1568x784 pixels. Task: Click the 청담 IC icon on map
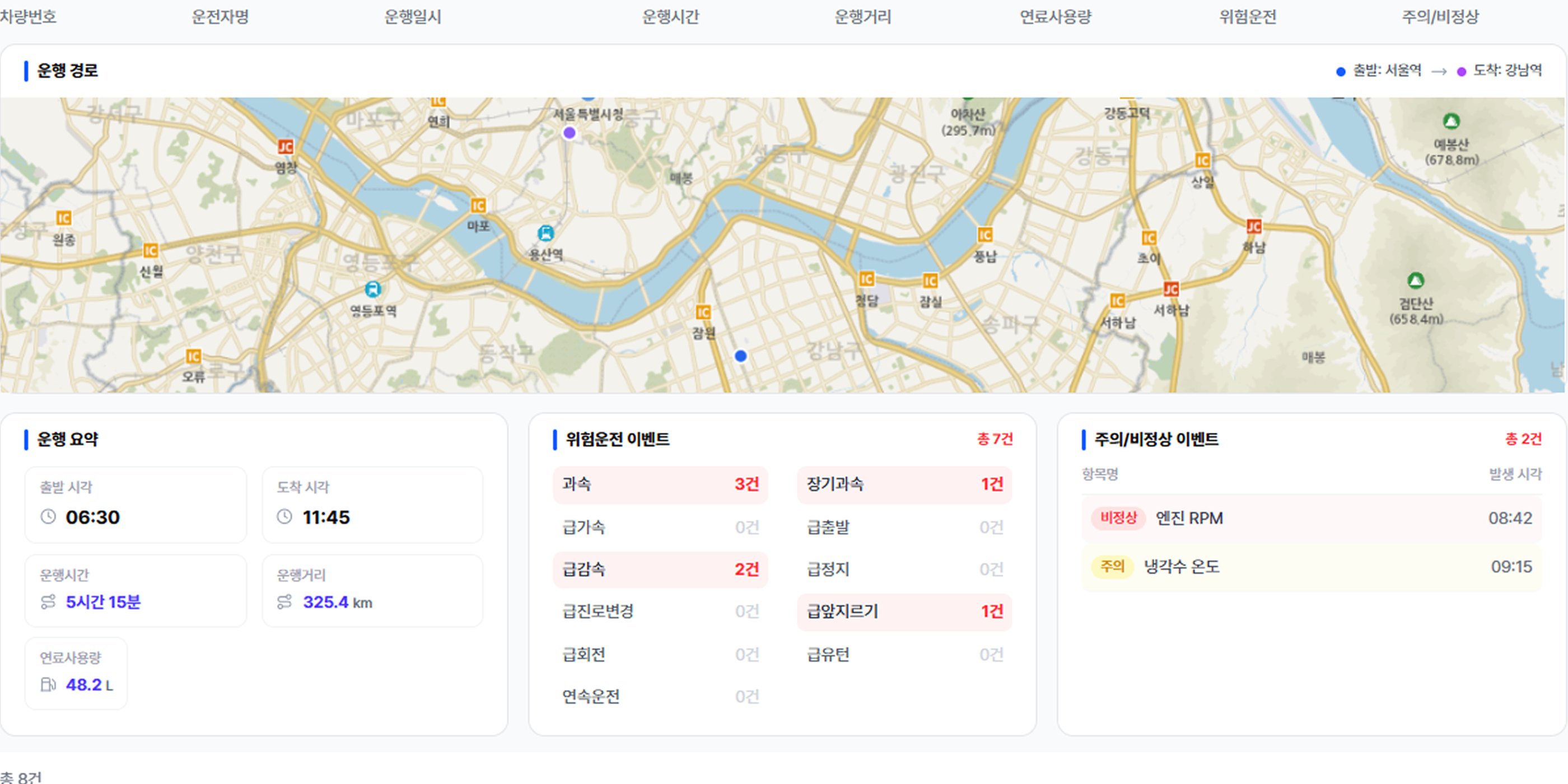pos(867,279)
